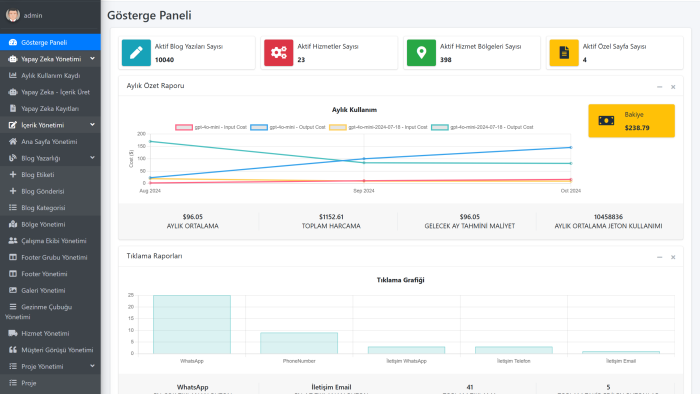Open Aylık Kullanım Kaydı page
The width and height of the screenshot is (700, 394).
click(50, 75)
